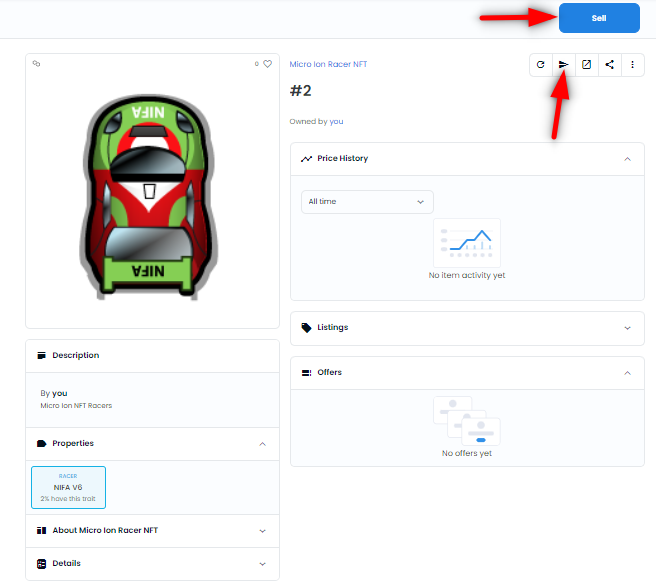
Task: Collapse the Offers section
Action: (x=627, y=373)
